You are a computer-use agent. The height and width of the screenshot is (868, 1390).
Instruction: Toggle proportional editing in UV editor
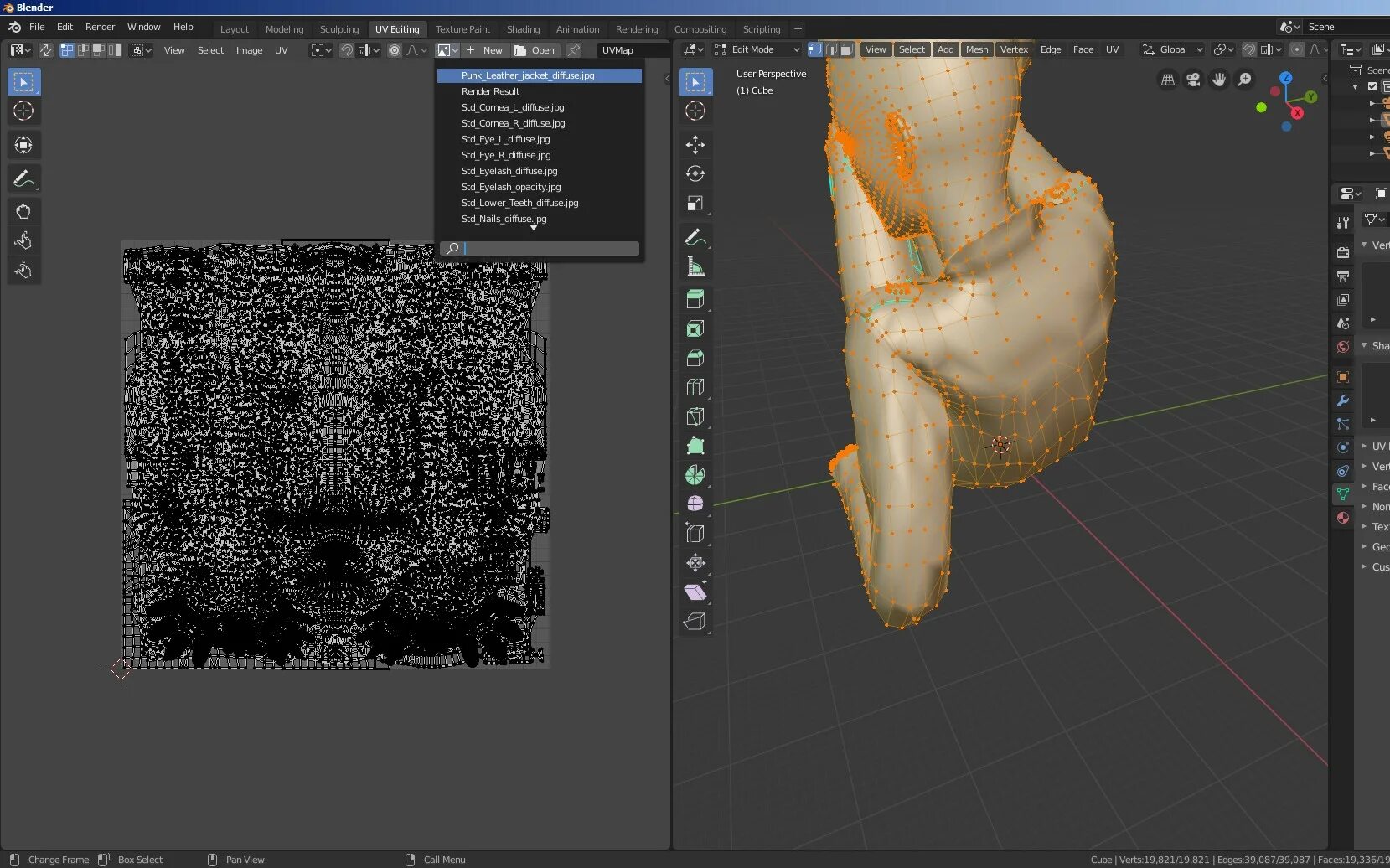395,50
